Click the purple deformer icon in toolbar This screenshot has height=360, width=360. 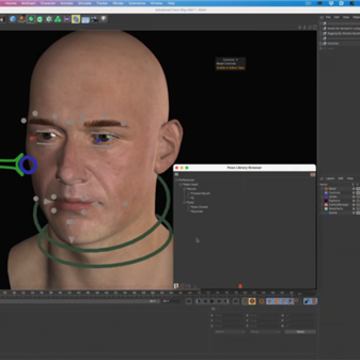tap(67, 19)
